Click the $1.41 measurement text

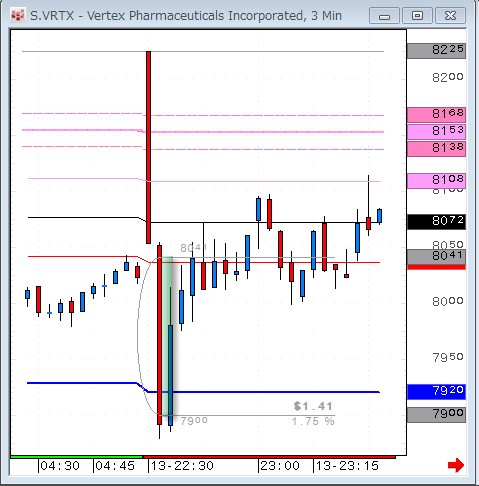pos(313,406)
